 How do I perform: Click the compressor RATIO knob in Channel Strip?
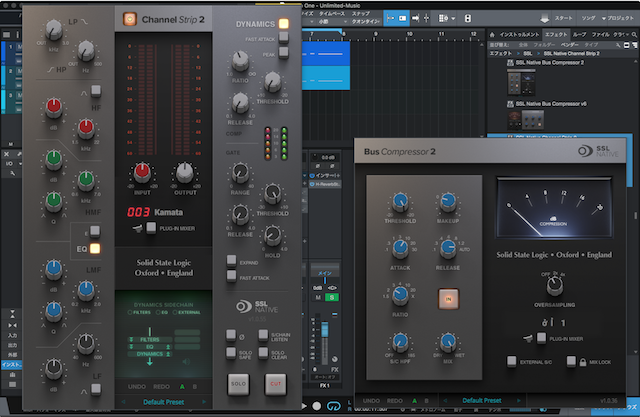pyautogui.click(x=240, y=61)
